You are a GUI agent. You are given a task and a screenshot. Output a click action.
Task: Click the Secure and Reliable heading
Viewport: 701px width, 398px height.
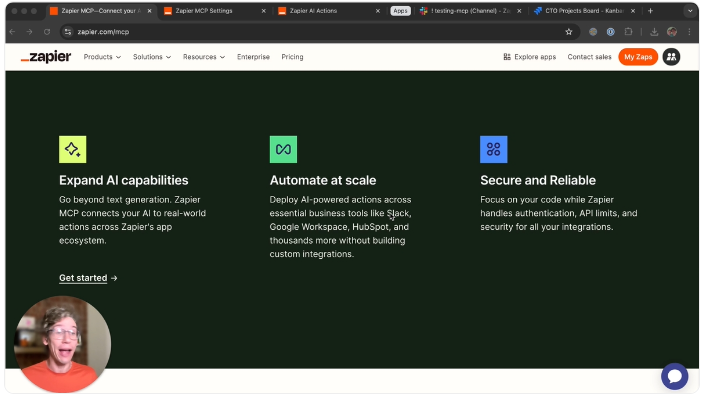[538, 180]
